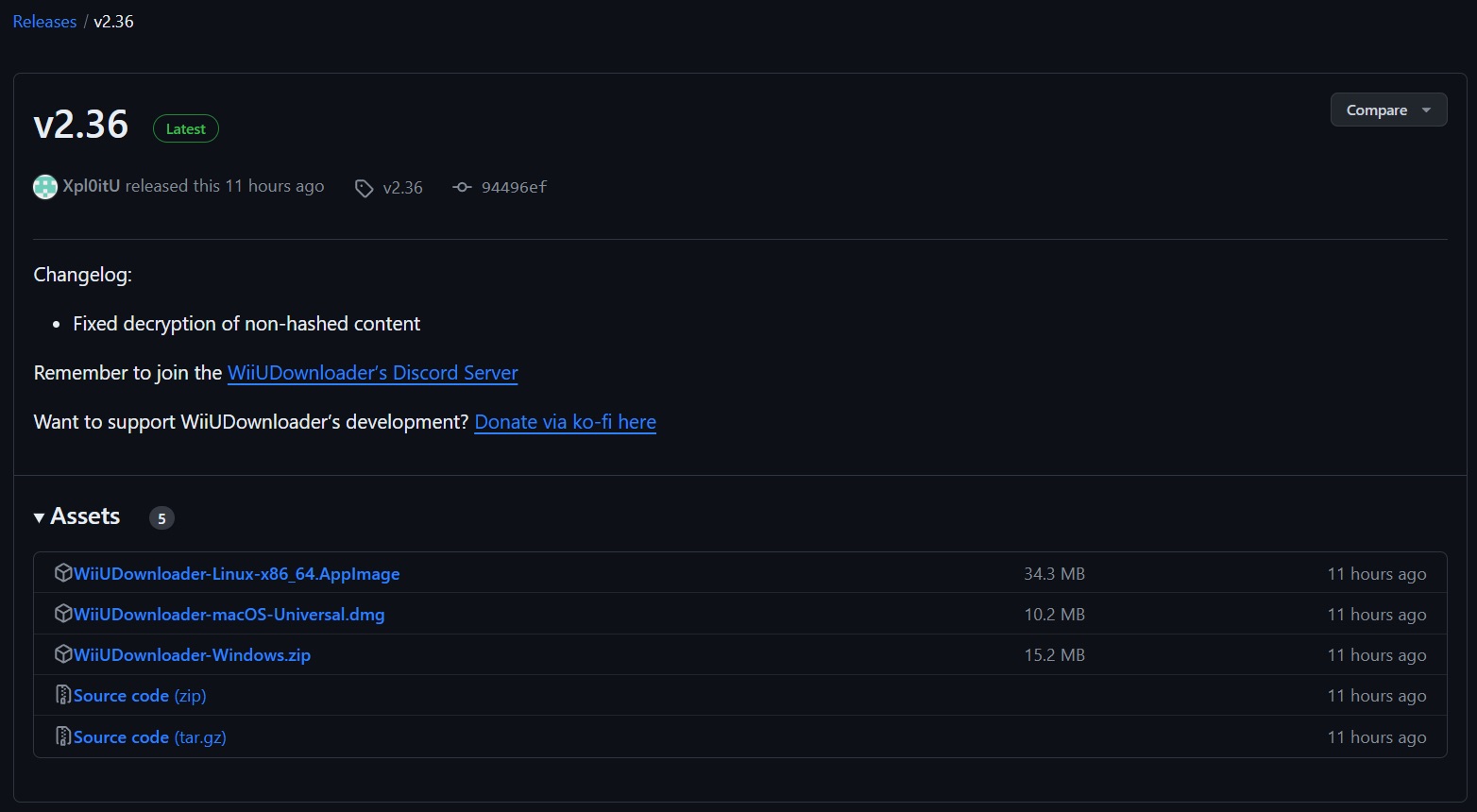
Task: Click 'released this 11 hours ago' timestamp
Action: coord(225,186)
